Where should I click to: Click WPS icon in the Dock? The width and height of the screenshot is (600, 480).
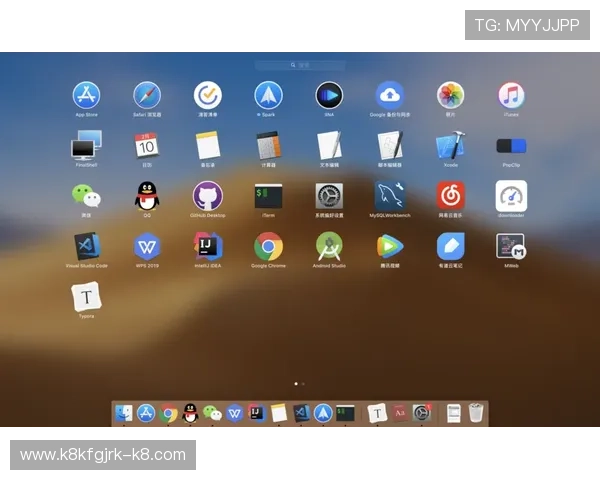click(x=235, y=413)
